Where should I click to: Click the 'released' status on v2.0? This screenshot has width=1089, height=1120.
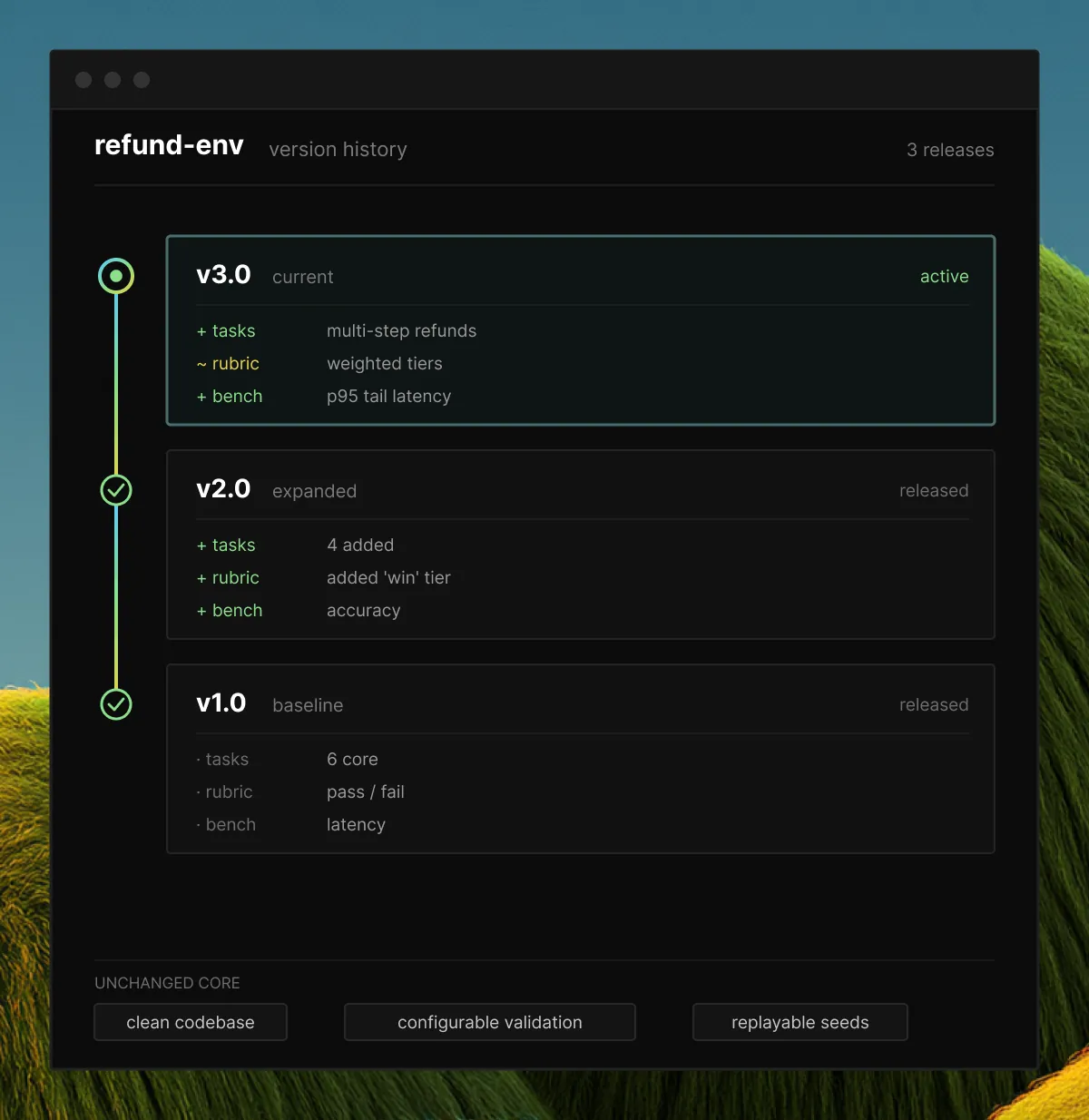[x=934, y=491]
